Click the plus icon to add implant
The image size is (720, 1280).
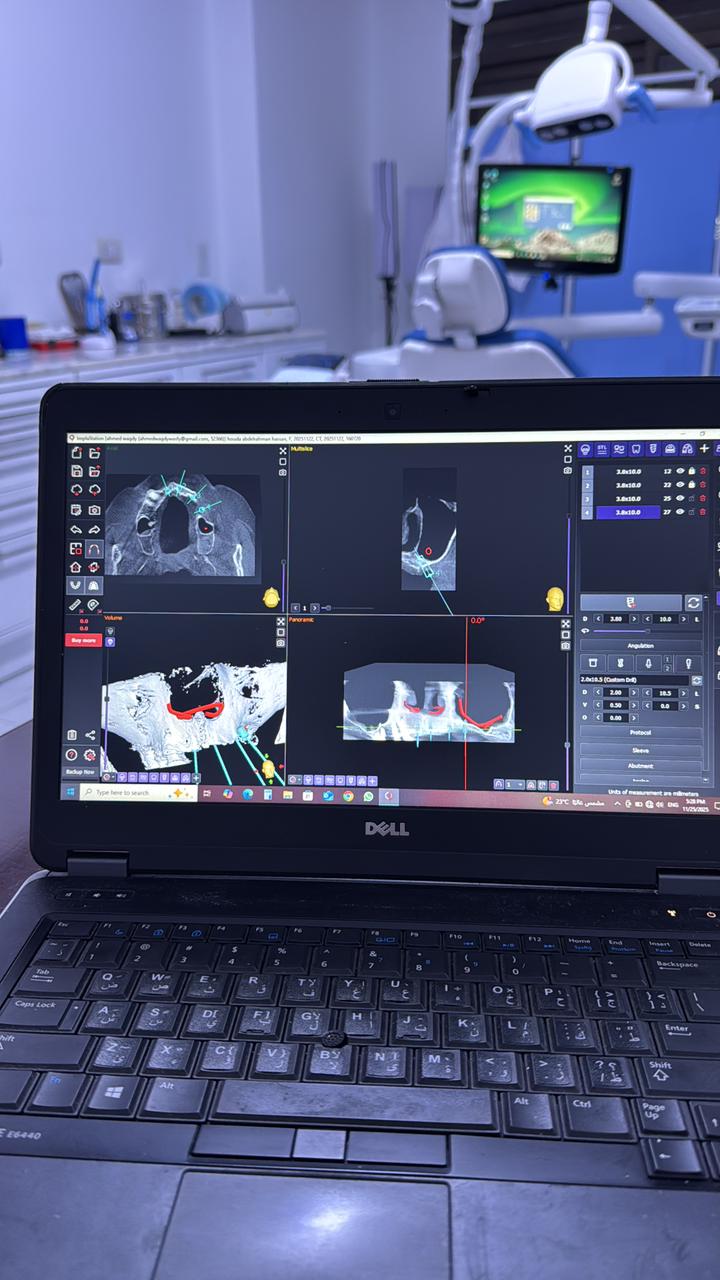coord(704,450)
